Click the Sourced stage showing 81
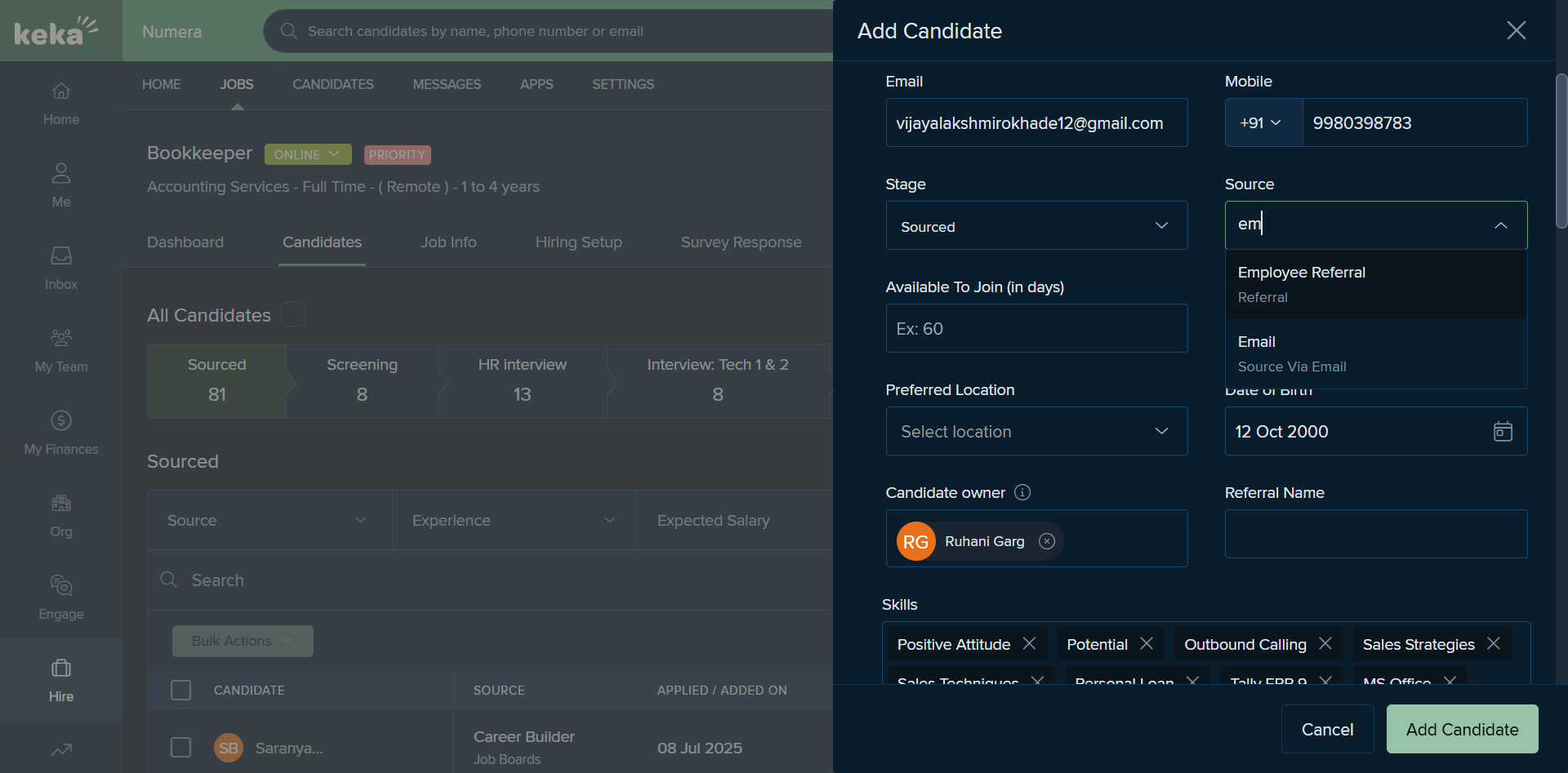The image size is (1568, 773). point(216,380)
